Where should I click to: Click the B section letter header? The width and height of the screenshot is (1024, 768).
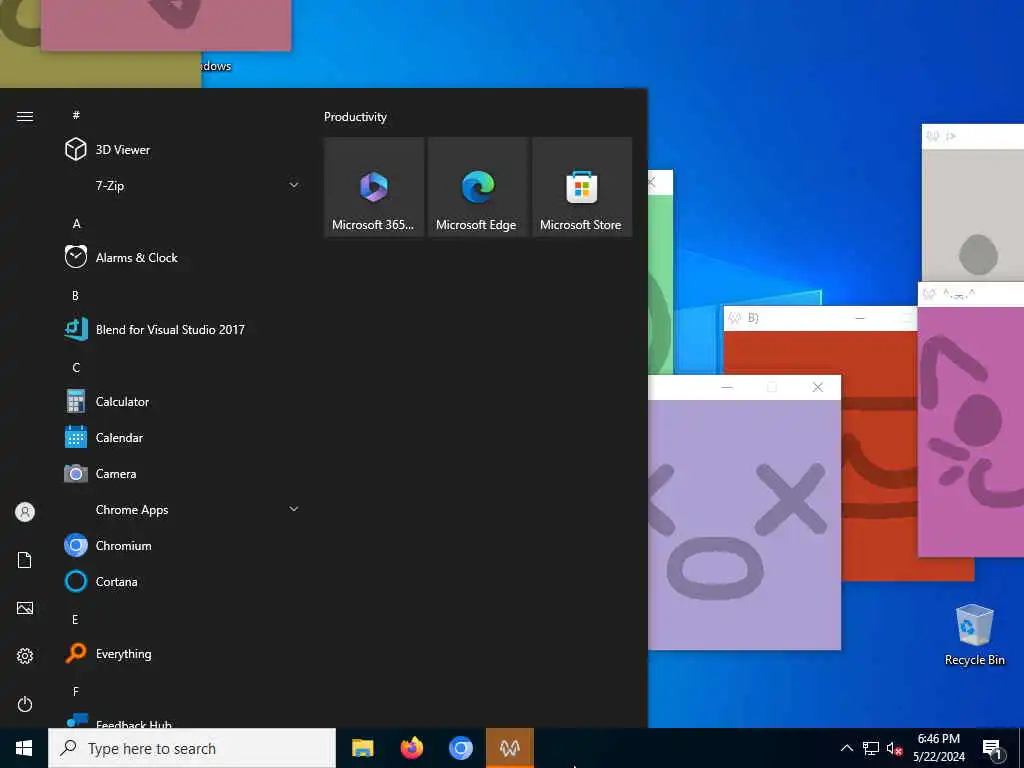click(75, 295)
